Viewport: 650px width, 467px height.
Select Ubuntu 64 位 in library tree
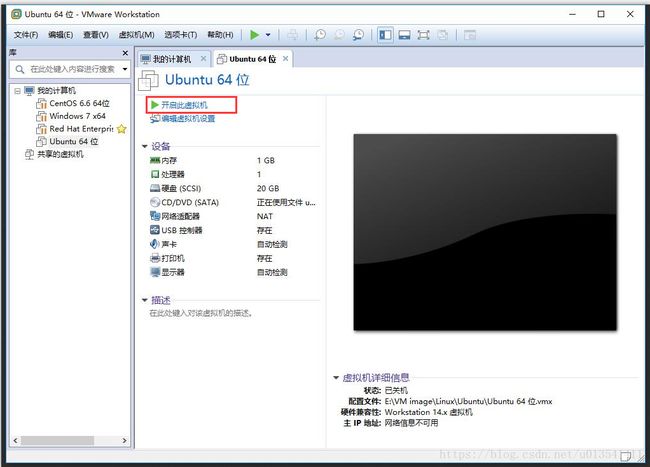click(73, 142)
